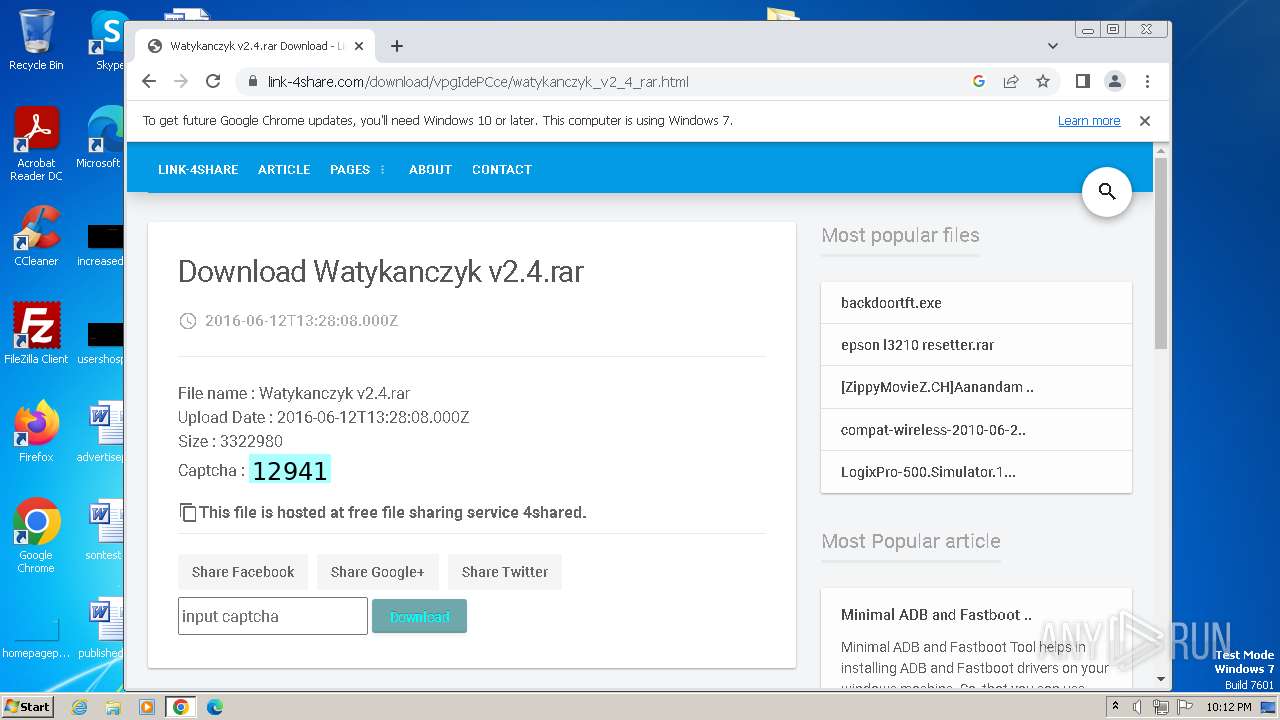Click the copy icon beside hosting notice
This screenshot has height=720, width=1280.
click(187, 512)
